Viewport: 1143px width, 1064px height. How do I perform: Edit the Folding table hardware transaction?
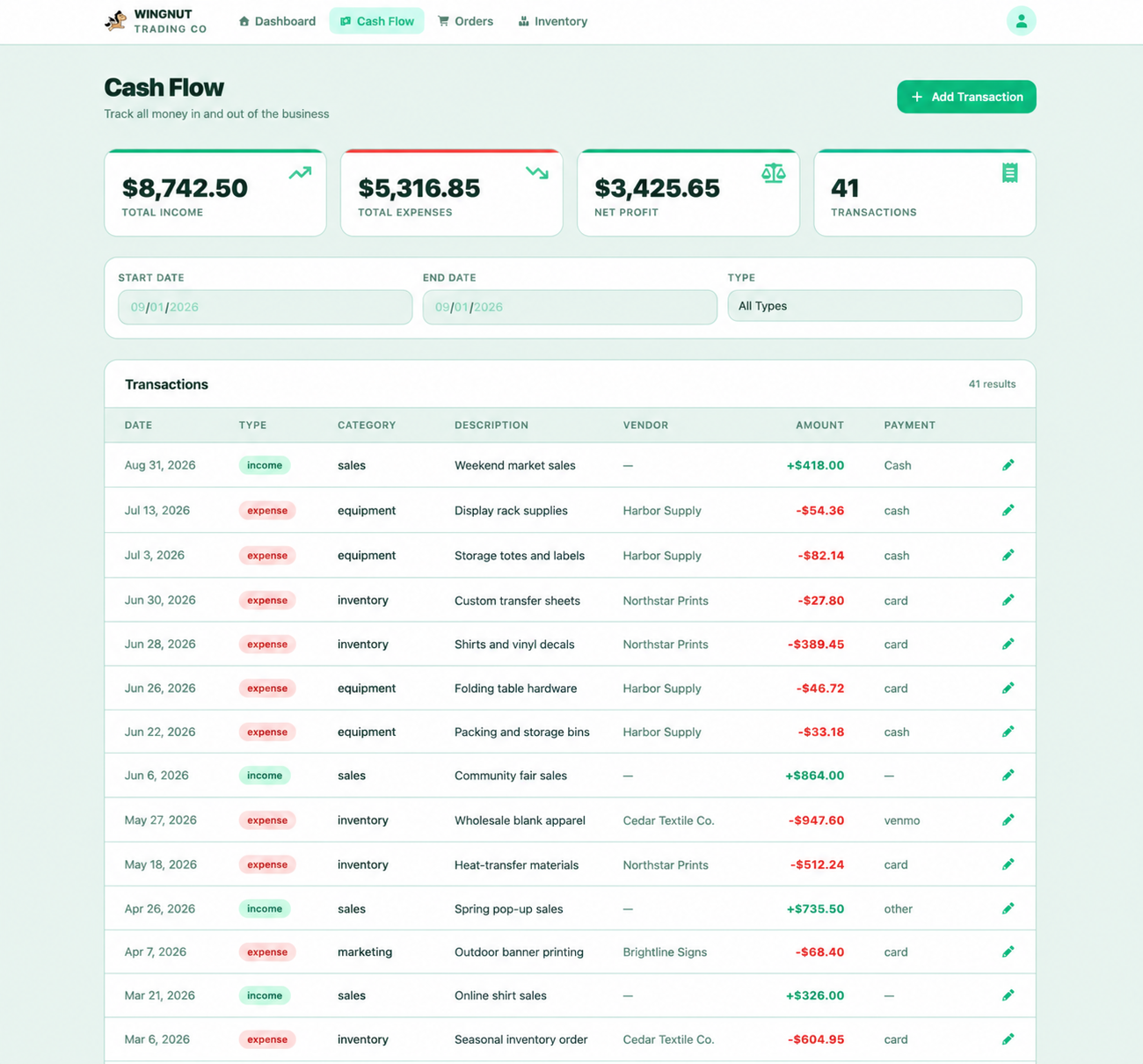[1008, 688]
